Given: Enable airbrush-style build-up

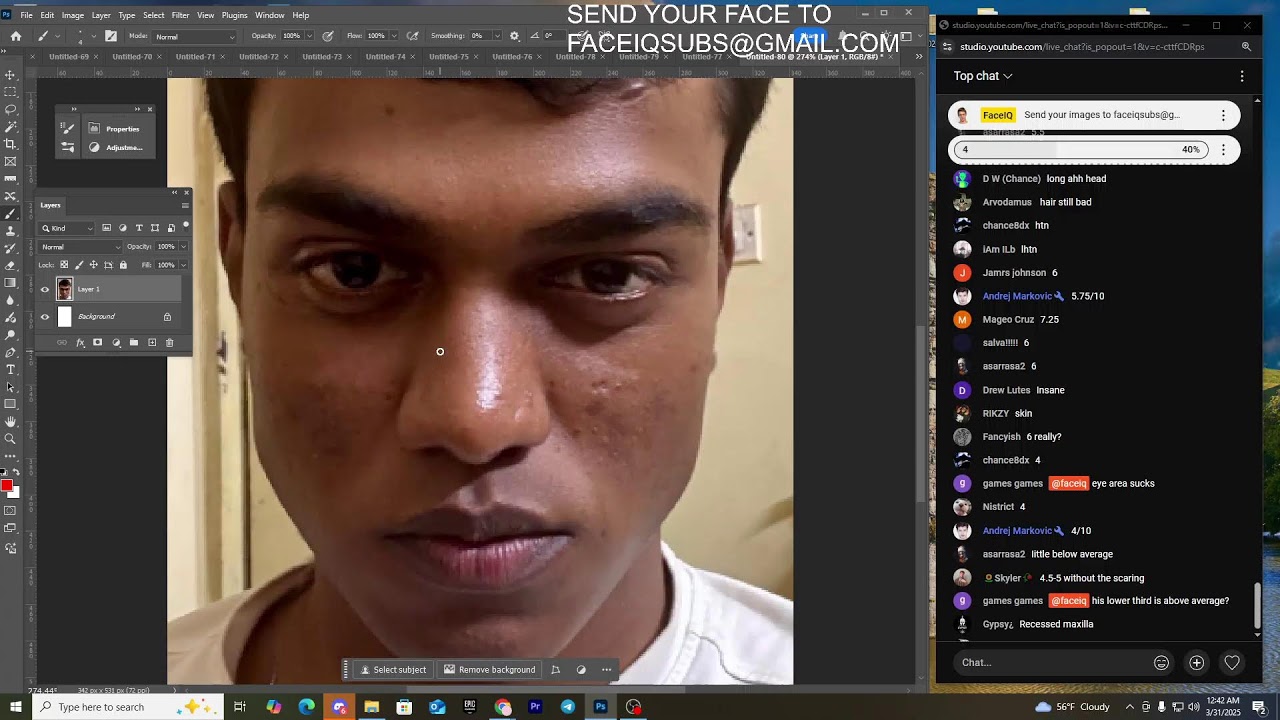Looking at the screenshot, I should [413, 36].
